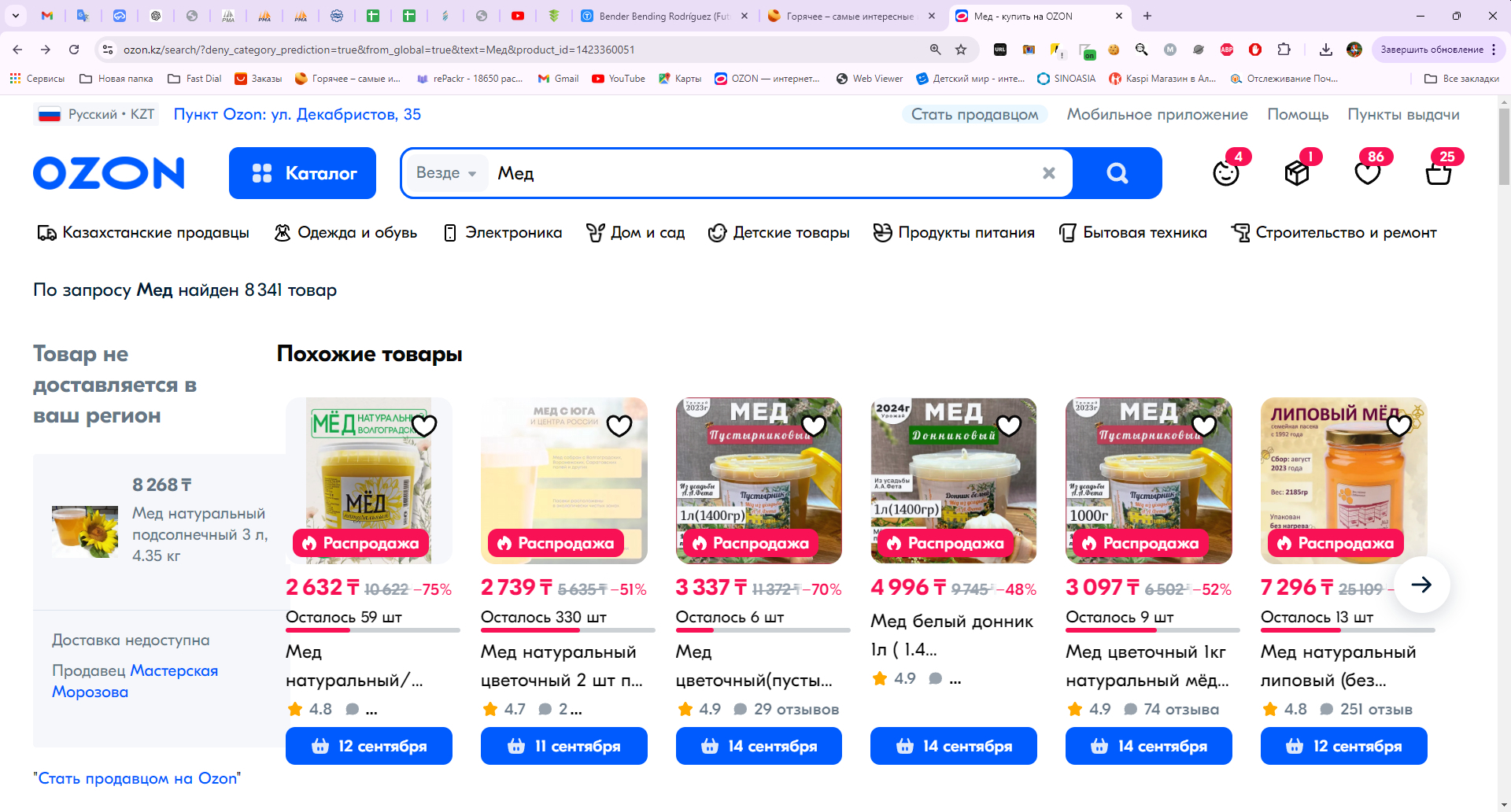Add to cart with 11 сентября delivery

564,746
